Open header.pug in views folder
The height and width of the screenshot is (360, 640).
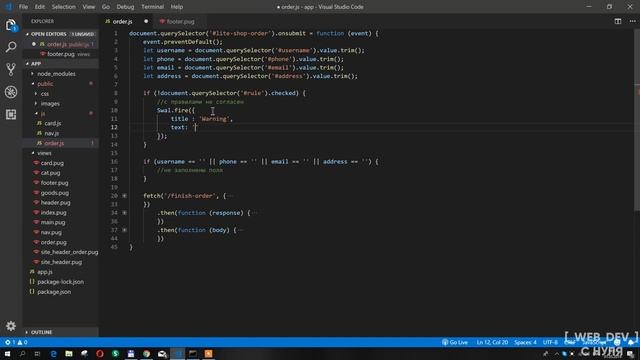coord(55,202)
